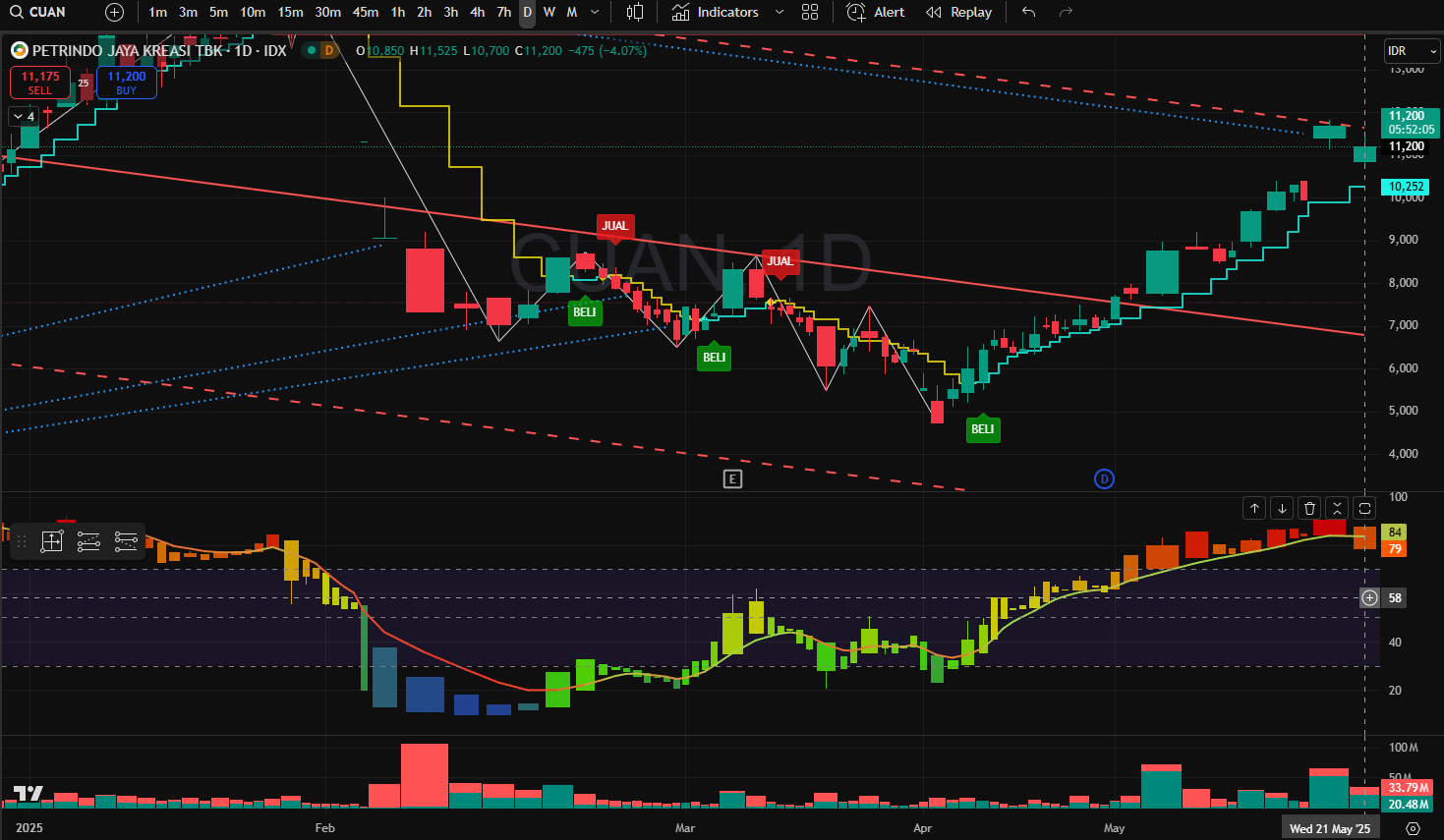The image size is (1444, 840).
Task: Select the monthly M timeframe
Action: pyautogui.click(x=571, y=12)
